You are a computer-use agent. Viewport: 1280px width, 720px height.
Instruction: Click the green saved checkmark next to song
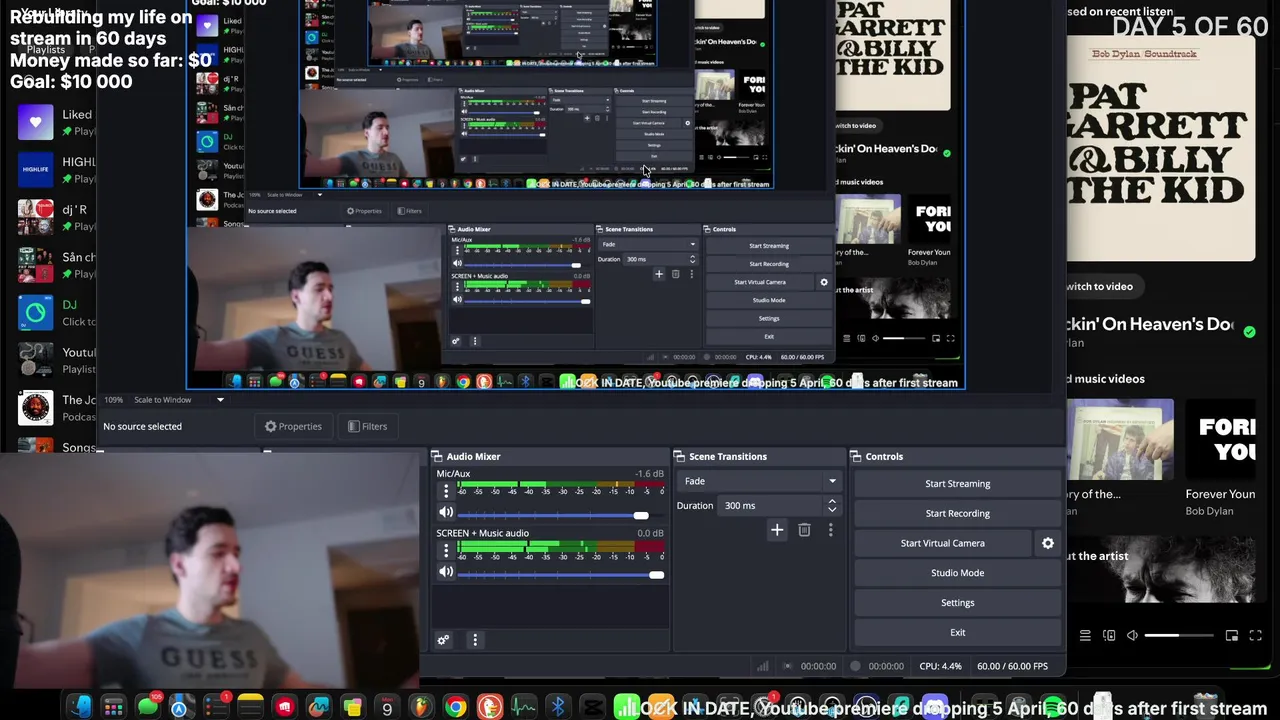tap(1249, 331)
